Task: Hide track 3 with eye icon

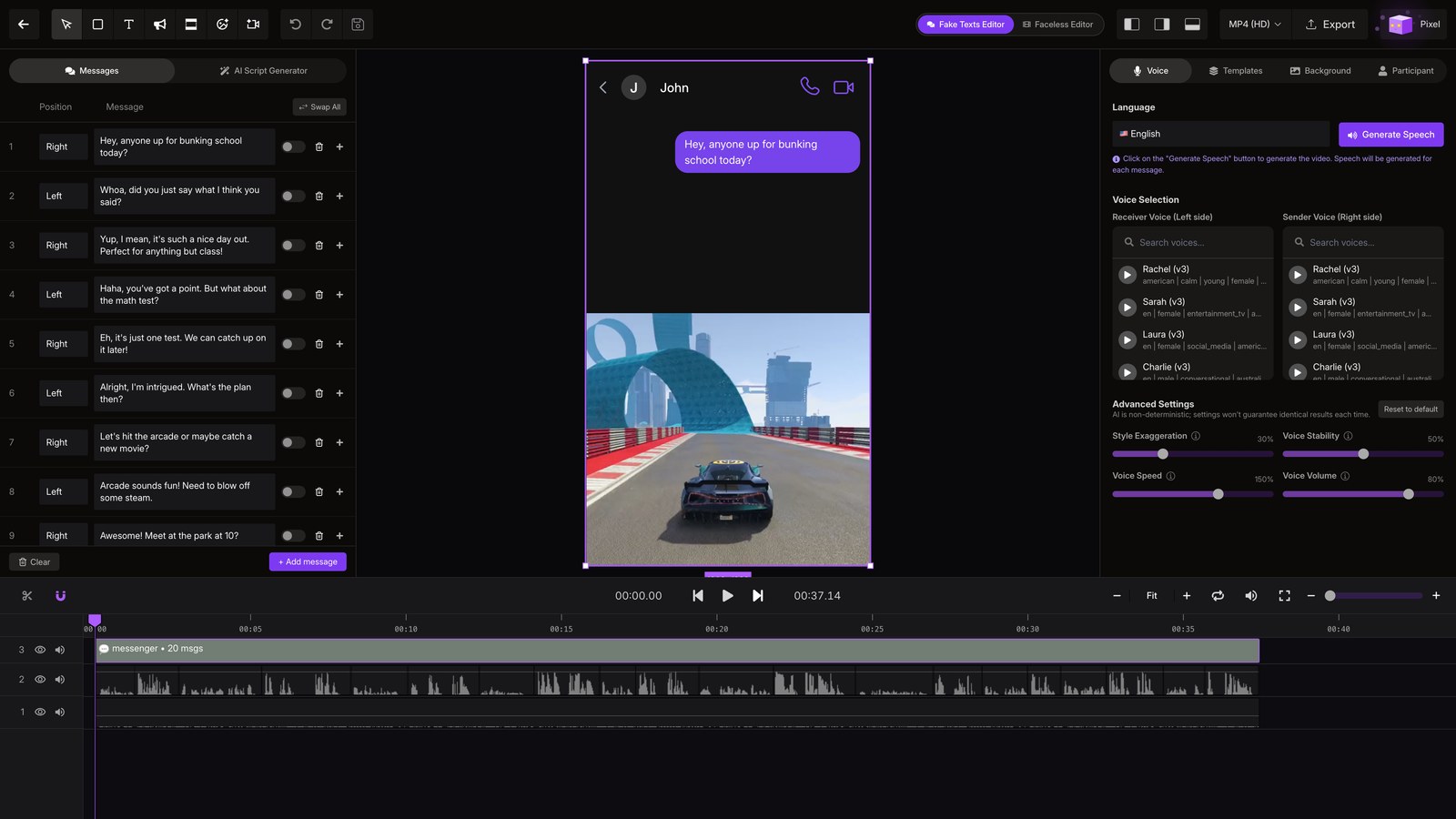Action: click(40, 650)
